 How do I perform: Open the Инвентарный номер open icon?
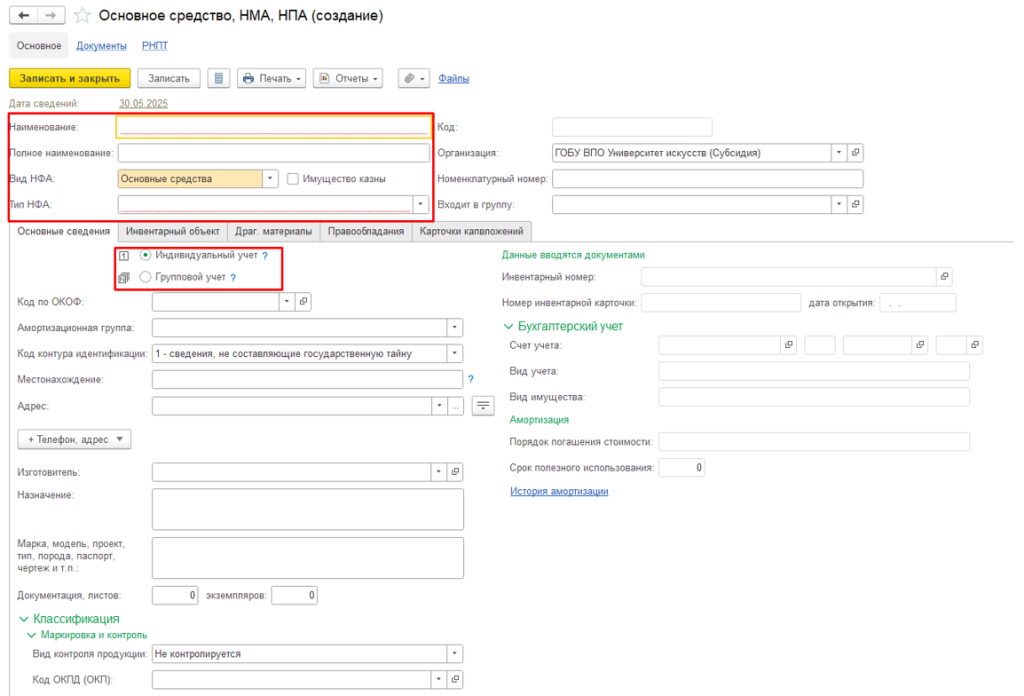pyautogui.click(x=944, y=277)
